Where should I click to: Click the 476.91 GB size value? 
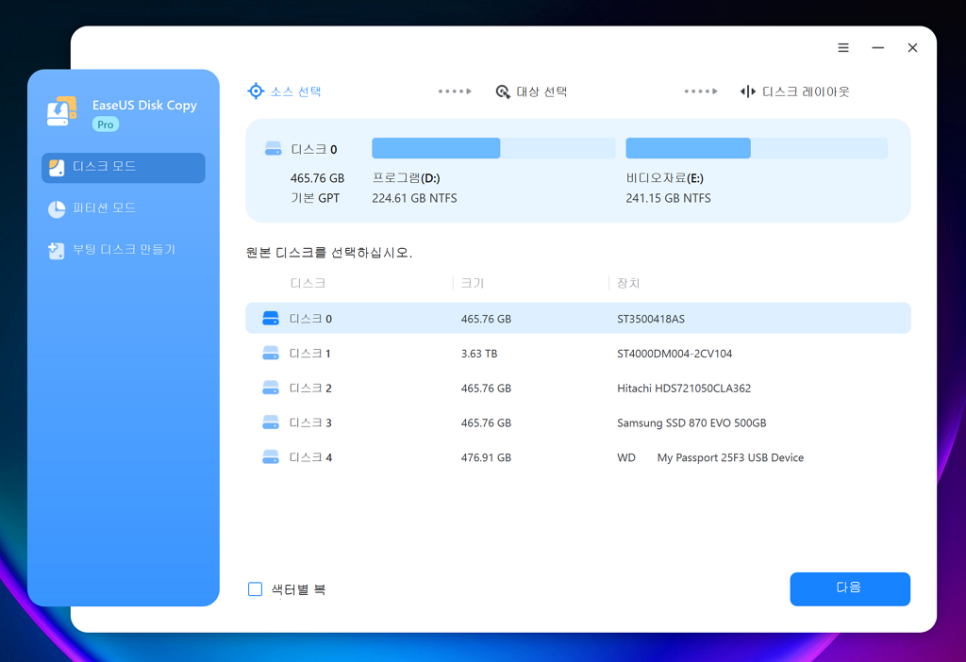(486, 458)
